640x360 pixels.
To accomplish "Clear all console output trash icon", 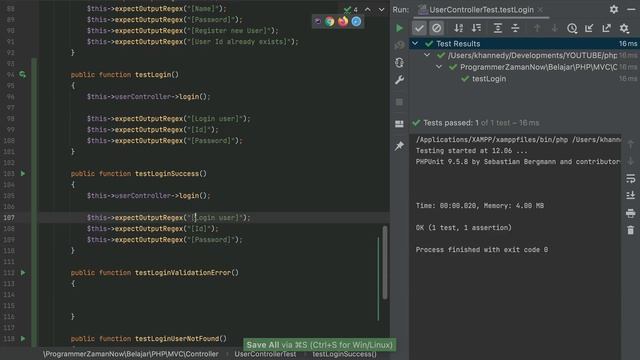I will (x=631, y=230).
